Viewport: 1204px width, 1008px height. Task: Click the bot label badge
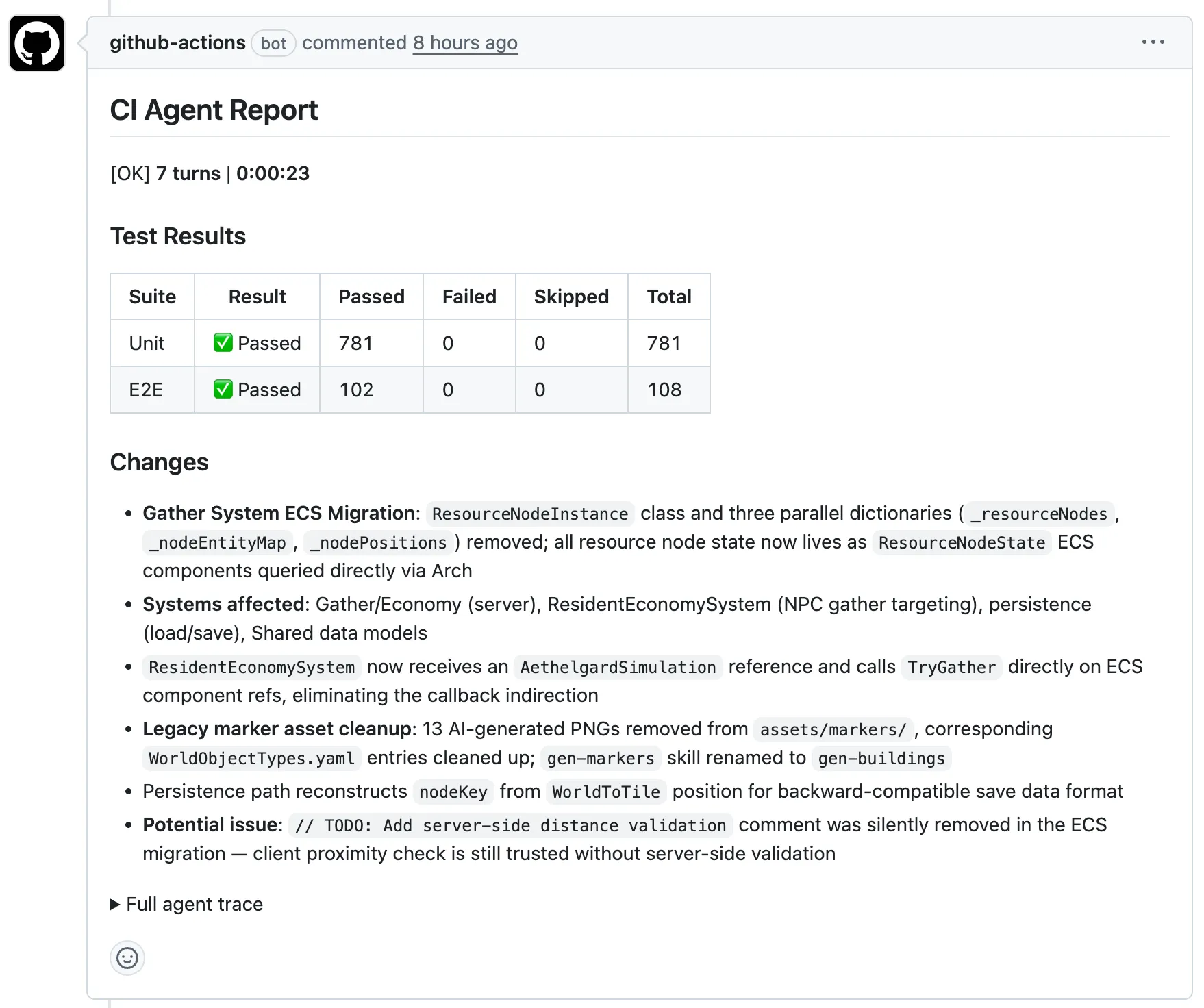point(273,43)
